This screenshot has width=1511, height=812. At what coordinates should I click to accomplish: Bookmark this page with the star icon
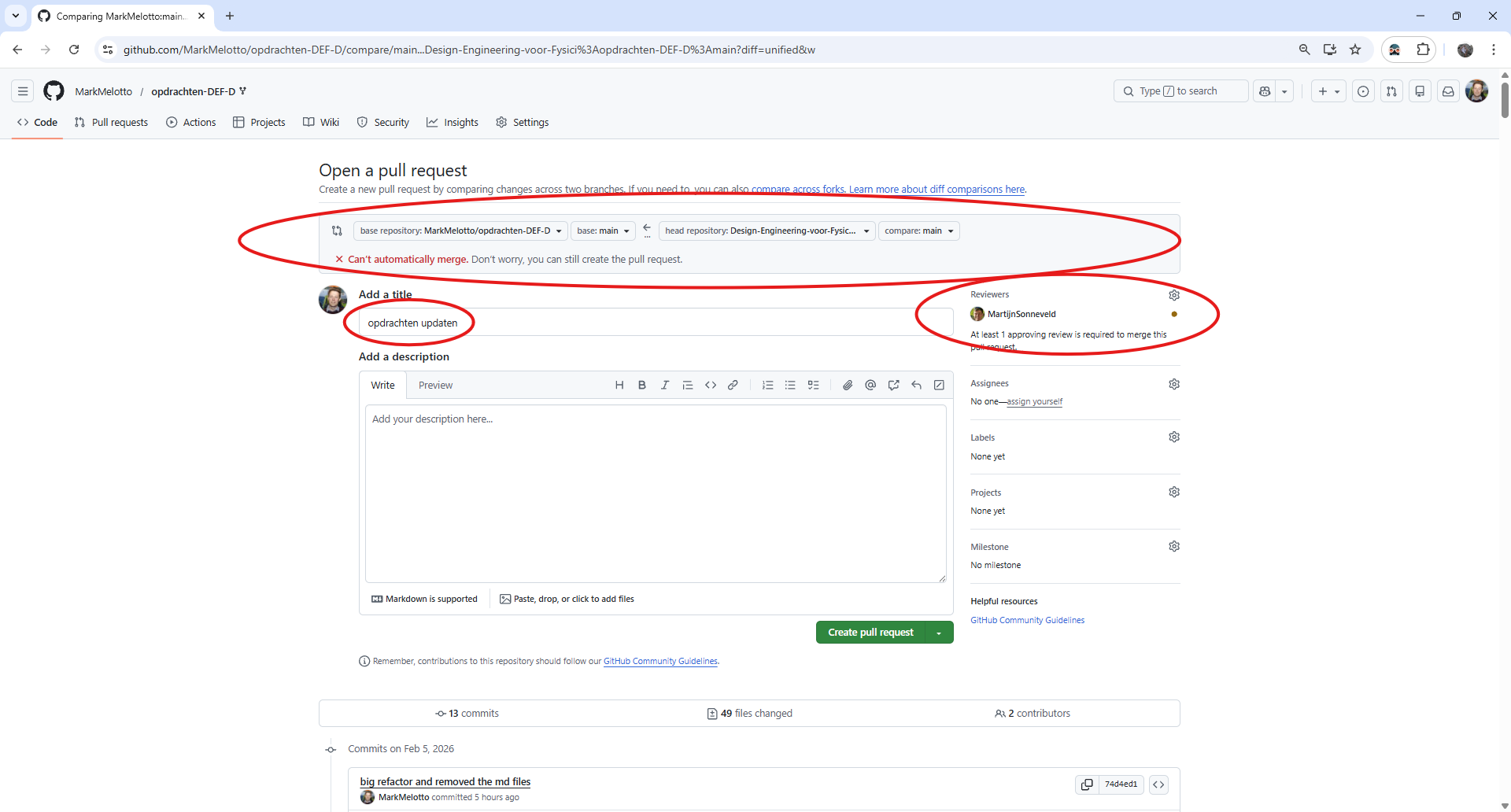tap(1355, 49)
